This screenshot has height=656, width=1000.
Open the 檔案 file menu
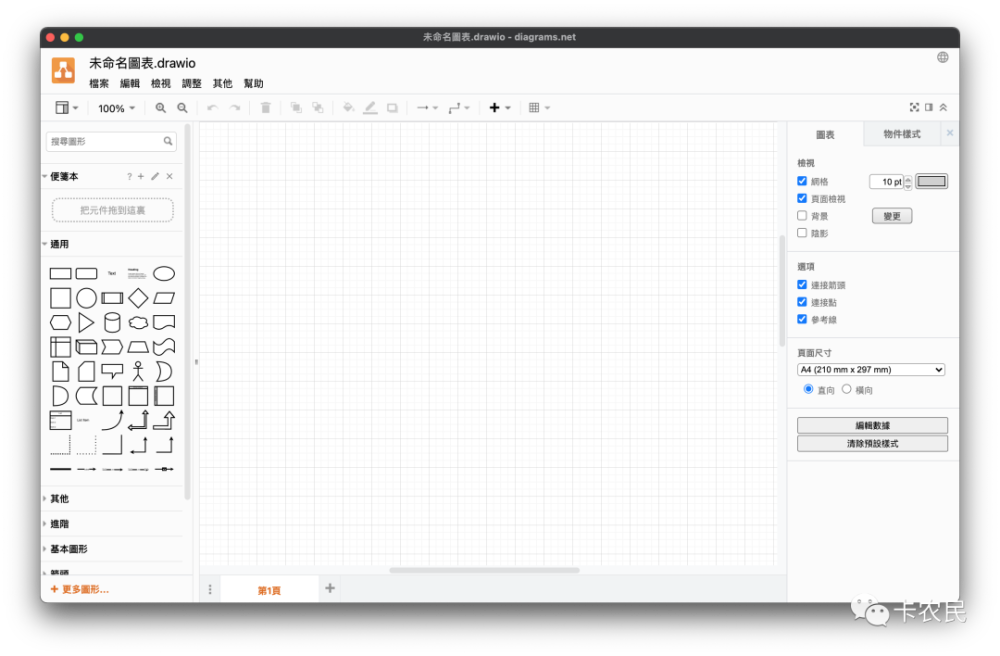pos(99,84)
